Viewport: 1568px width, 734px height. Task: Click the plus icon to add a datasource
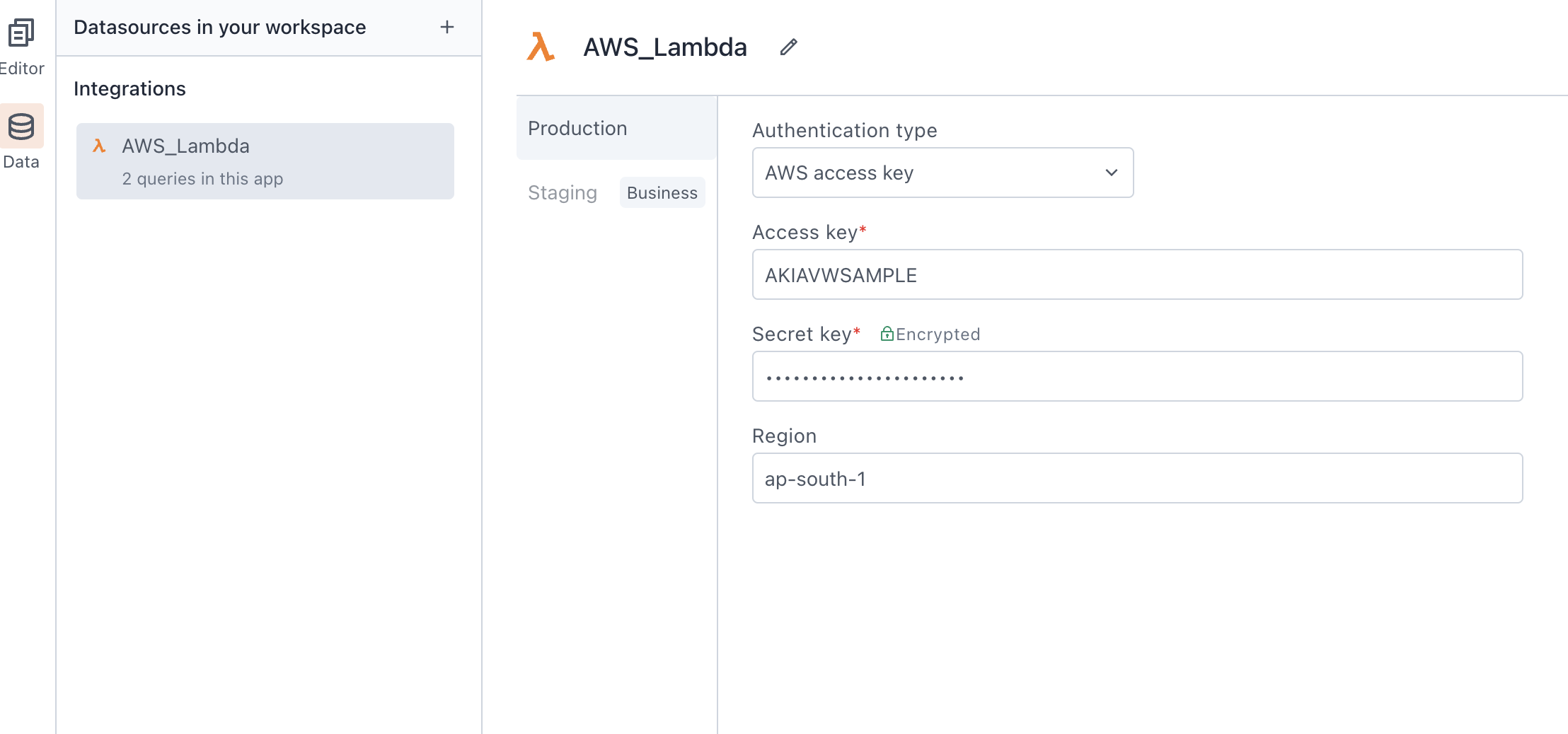click(447, 27)
